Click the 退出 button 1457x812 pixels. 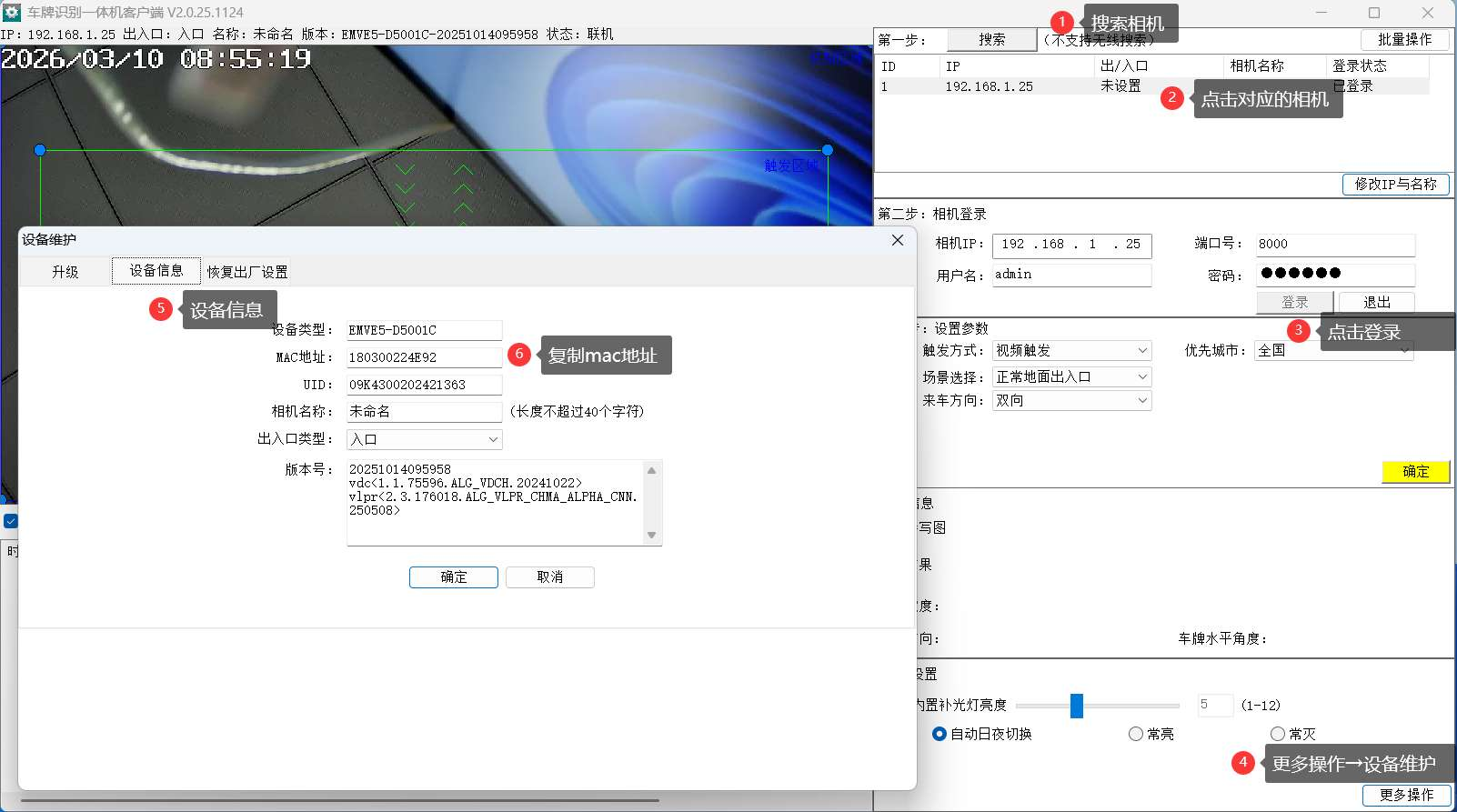click(x=1376, y=302)
